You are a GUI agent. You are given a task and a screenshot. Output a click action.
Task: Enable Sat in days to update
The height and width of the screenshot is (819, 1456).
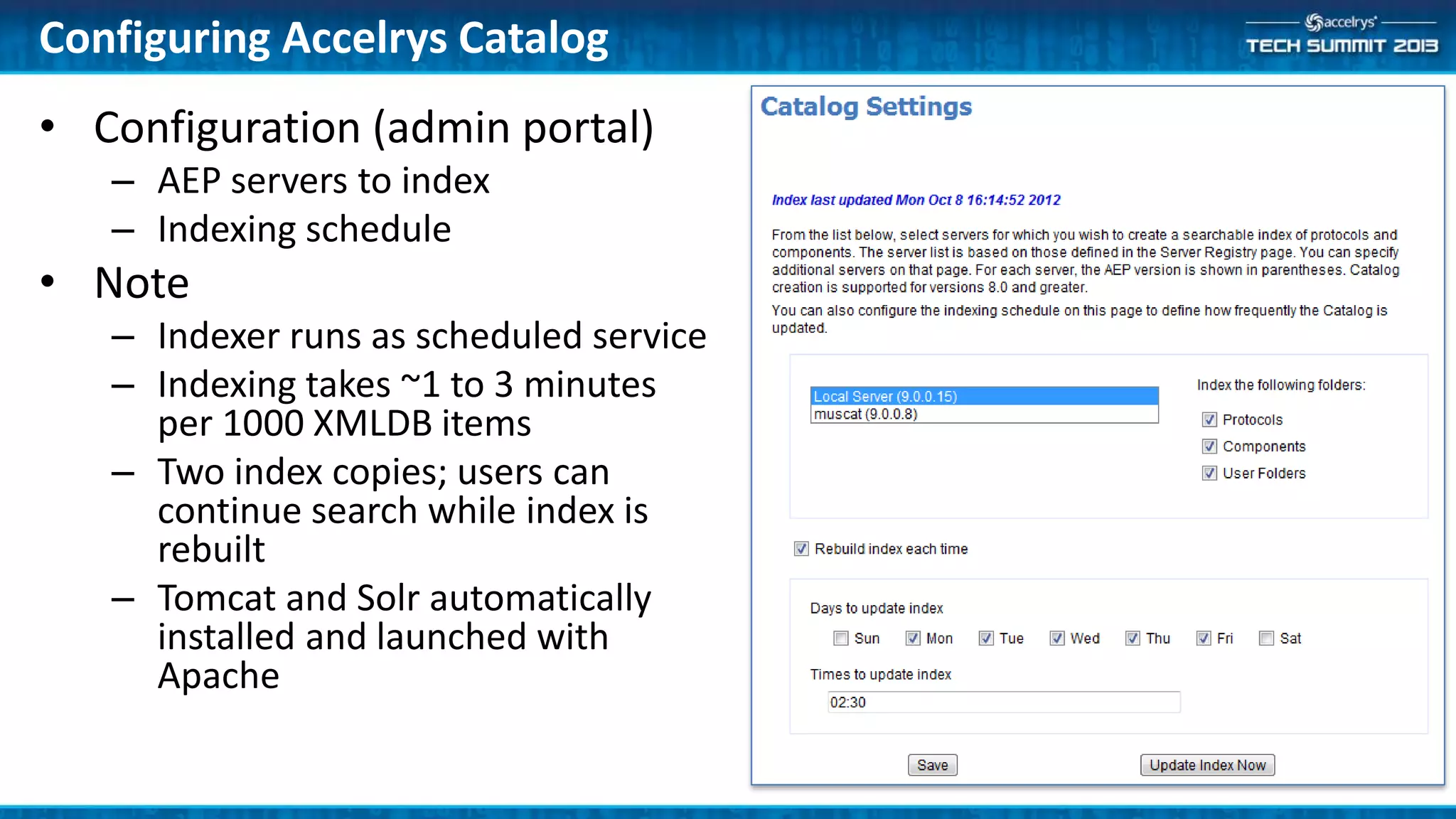(x=1266, y=638)
